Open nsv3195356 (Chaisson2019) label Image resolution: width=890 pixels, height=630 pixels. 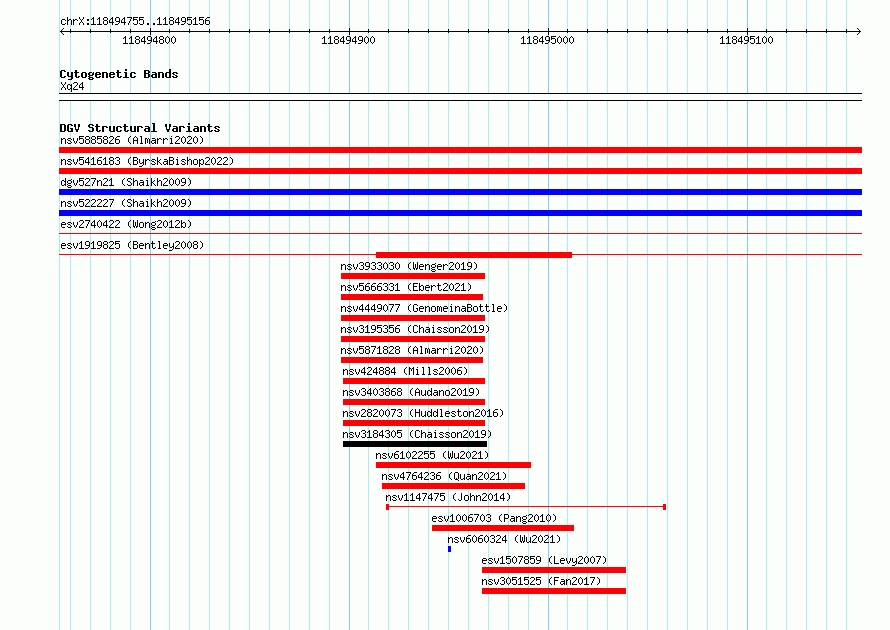point(415,329)
